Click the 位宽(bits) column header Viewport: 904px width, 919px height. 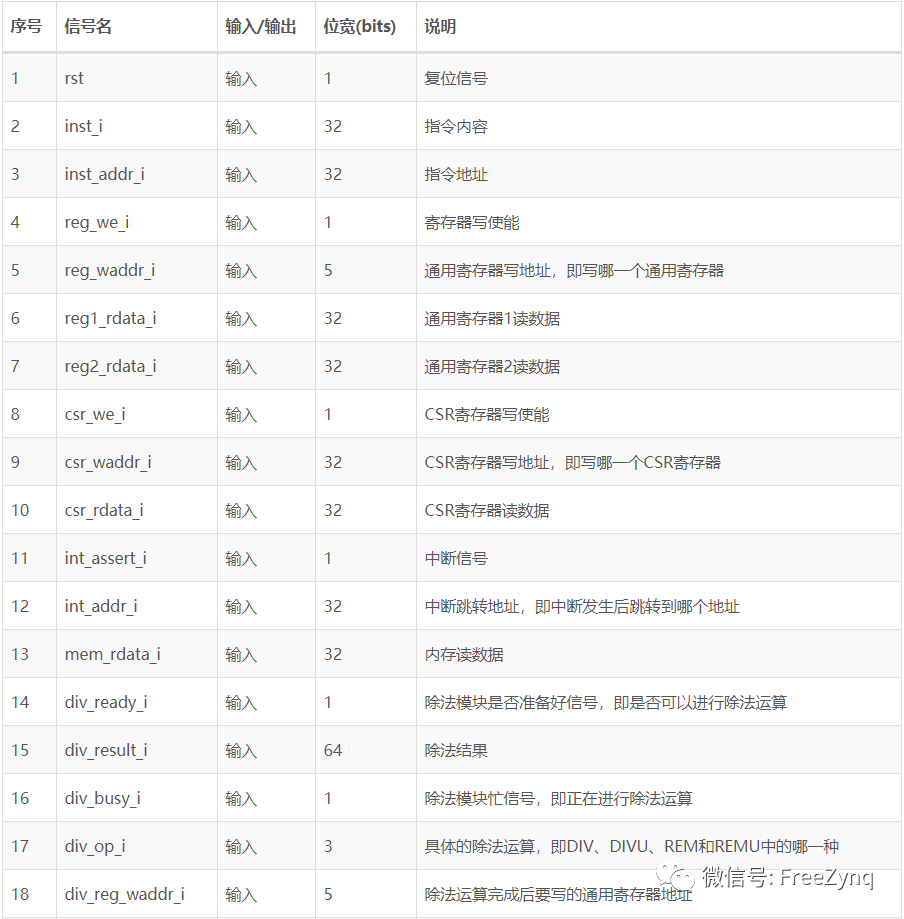[361, 27]
